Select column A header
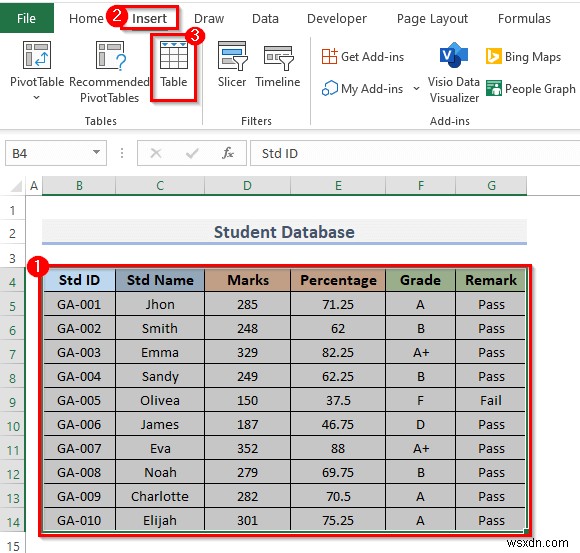Screen dimensions: 580x553 34,185
